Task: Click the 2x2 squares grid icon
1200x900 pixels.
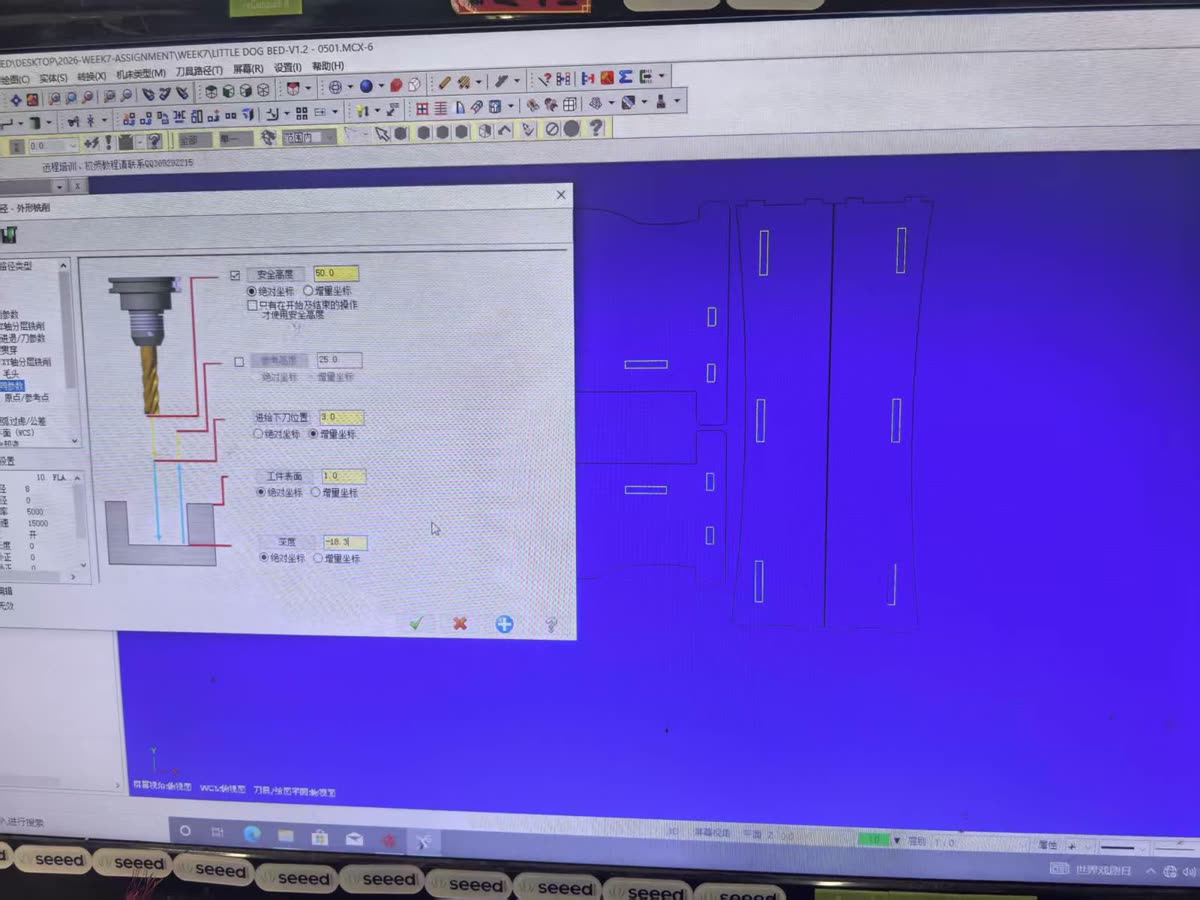Action: coord(302,113)
